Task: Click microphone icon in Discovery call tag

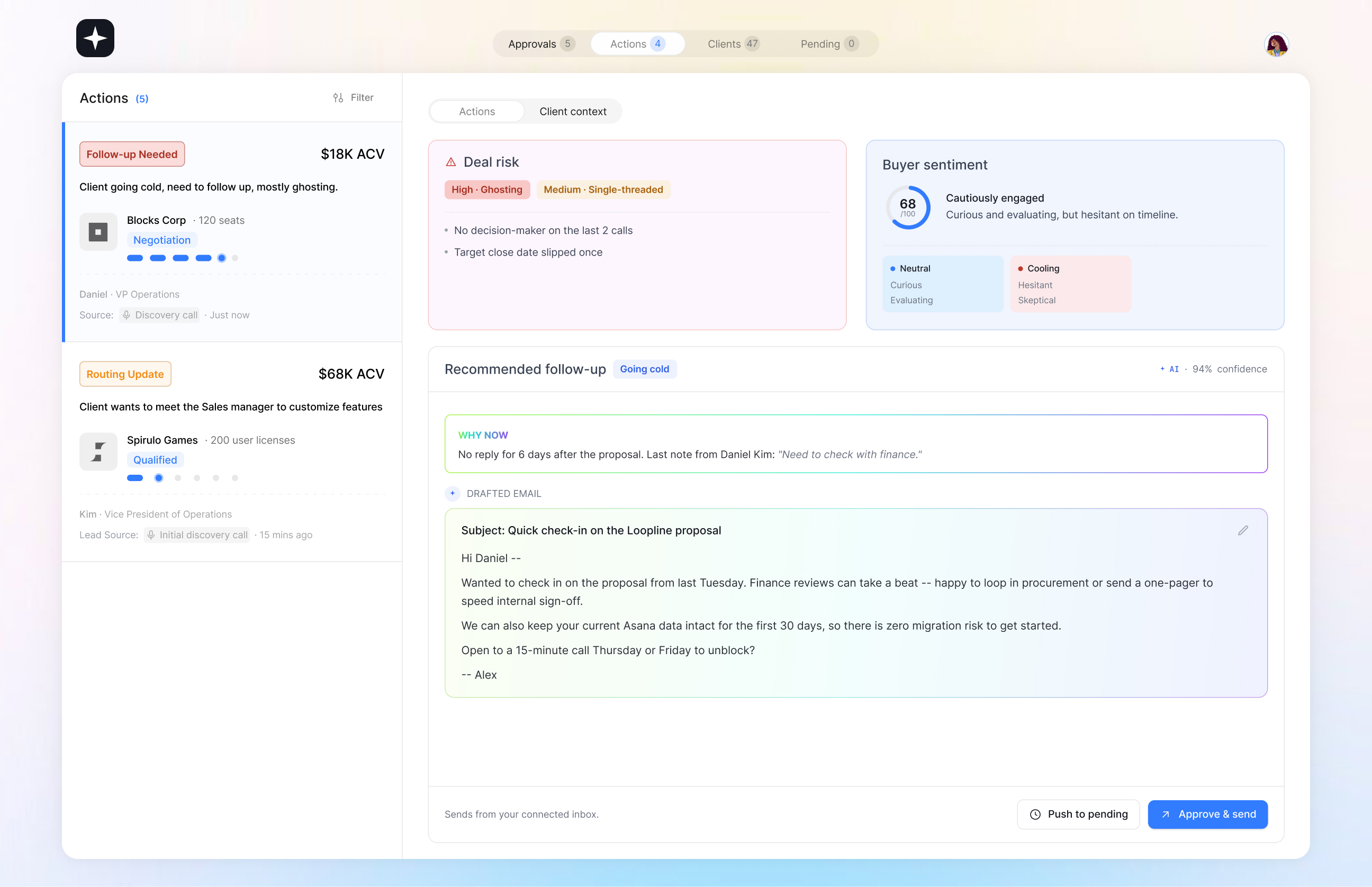Action: 127,314
